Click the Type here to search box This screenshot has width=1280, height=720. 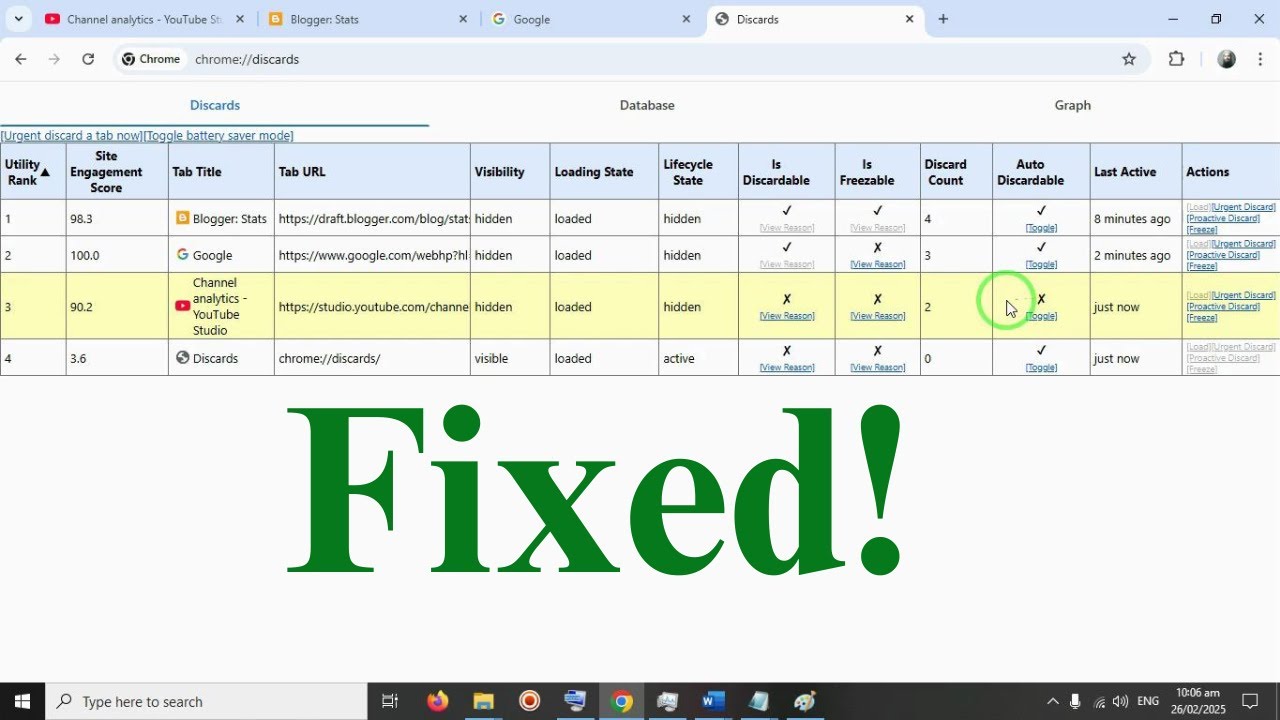(x=207, y=701)
